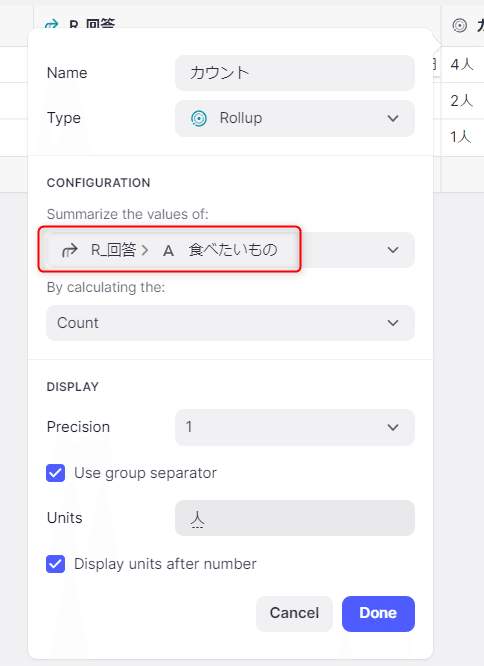Click the relation arrow icon beside R_回答
This screenshot has height=666, width=484.
[x=70, y=250]
